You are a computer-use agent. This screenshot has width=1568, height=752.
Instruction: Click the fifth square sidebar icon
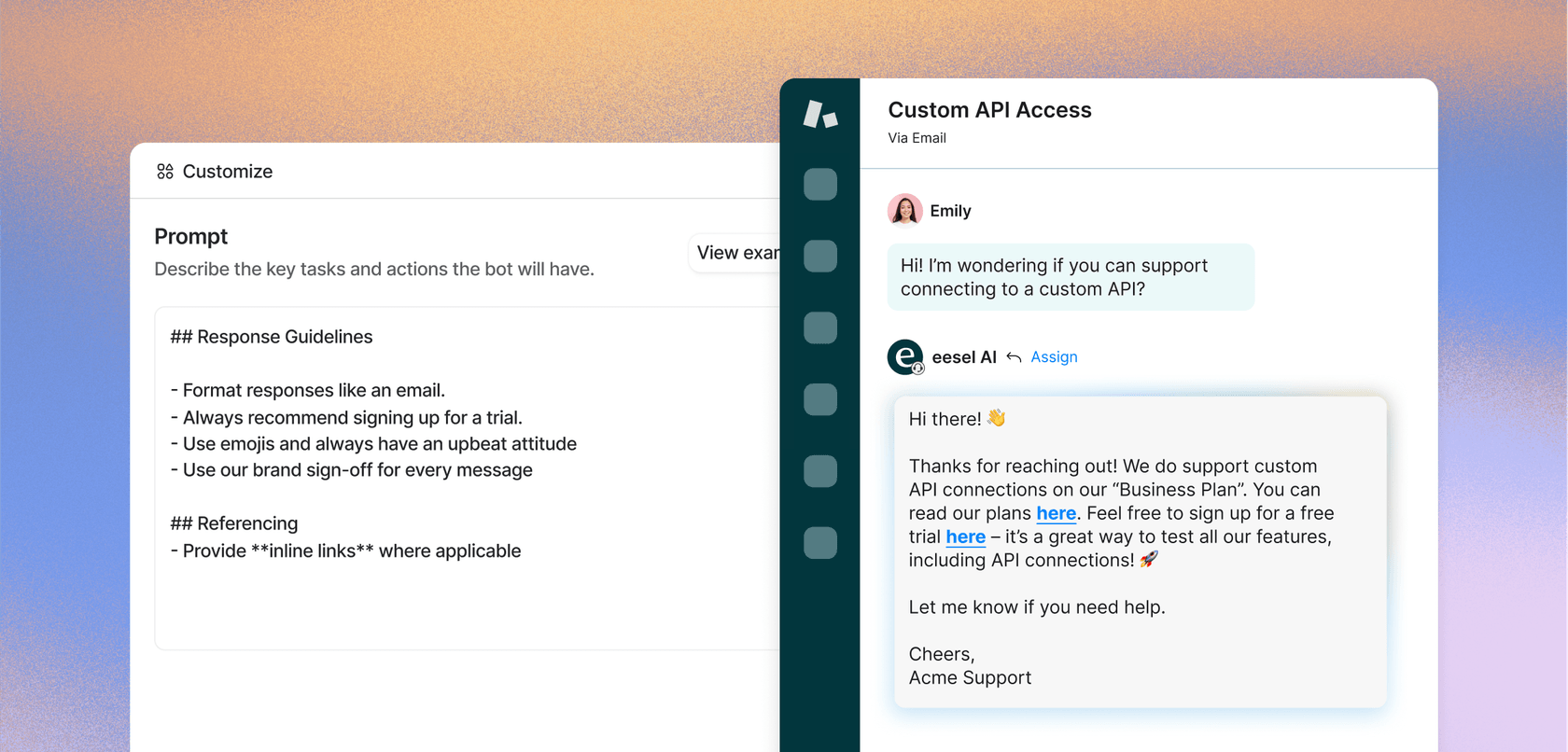pyautogui.click(x=819, y=471)
